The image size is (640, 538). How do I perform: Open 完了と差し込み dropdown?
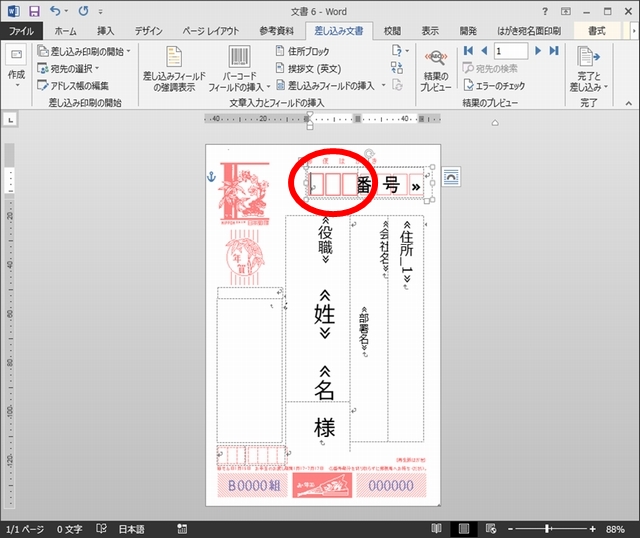click(x=589, y=69)
